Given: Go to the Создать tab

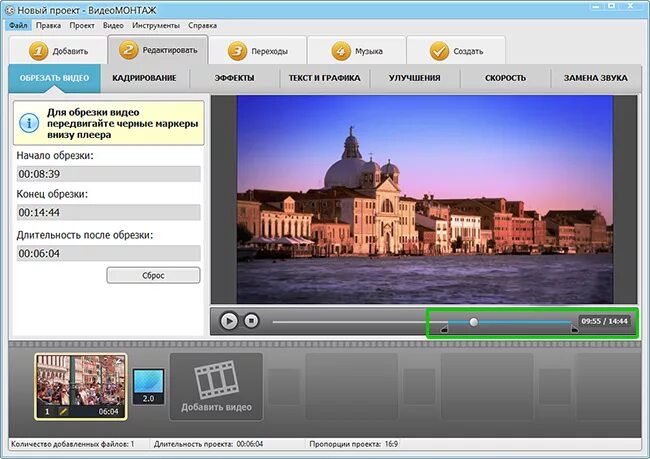Looking at the screenshot, I should pyautogui.click(x=456, y=51).
